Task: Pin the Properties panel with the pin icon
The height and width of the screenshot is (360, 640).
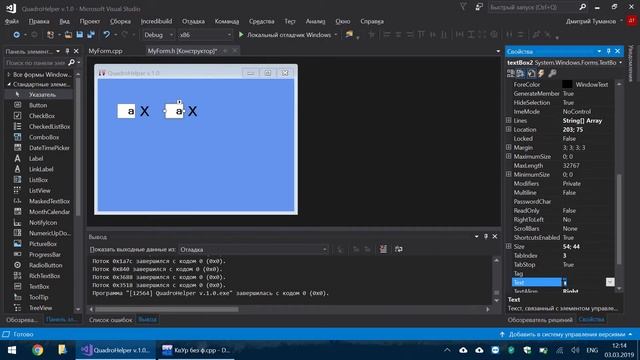Action: [608, 51]
